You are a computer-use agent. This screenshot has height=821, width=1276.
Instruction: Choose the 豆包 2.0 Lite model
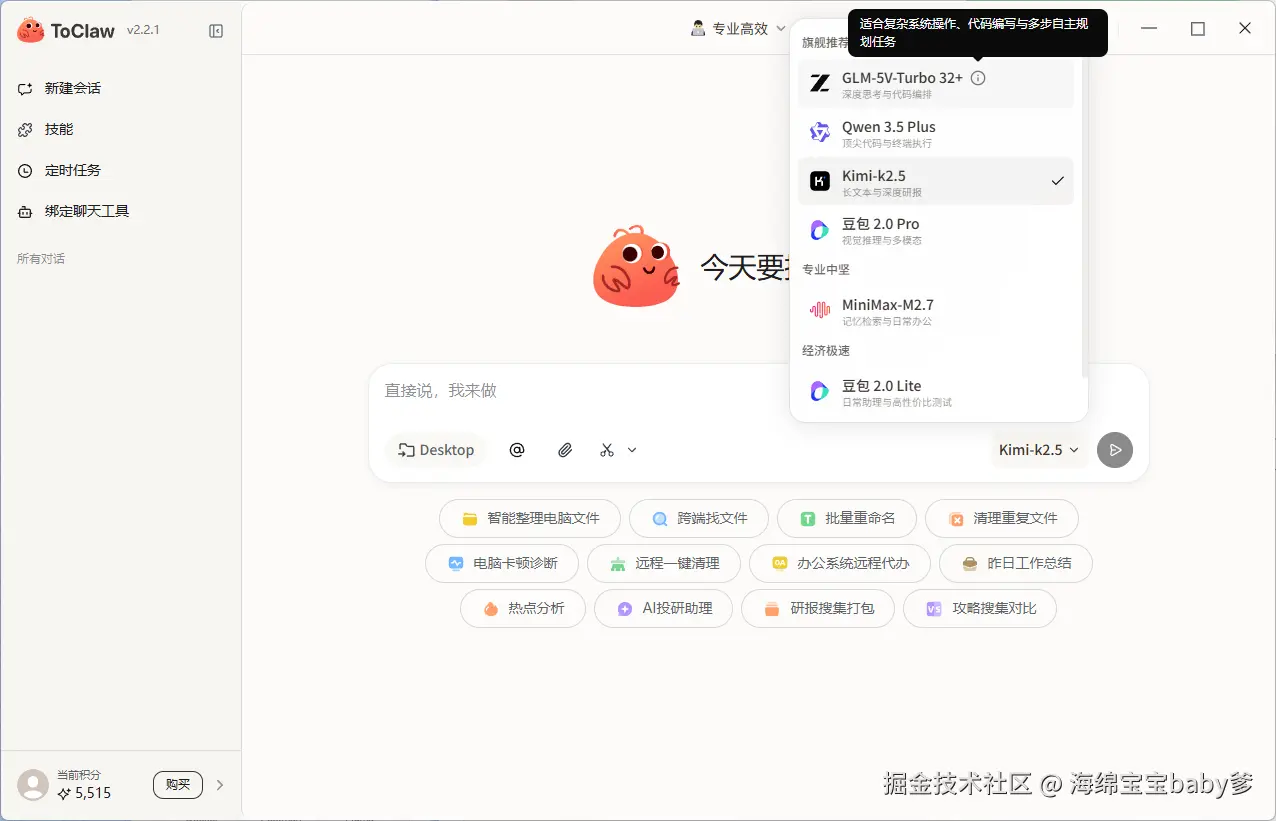point(936,392)
